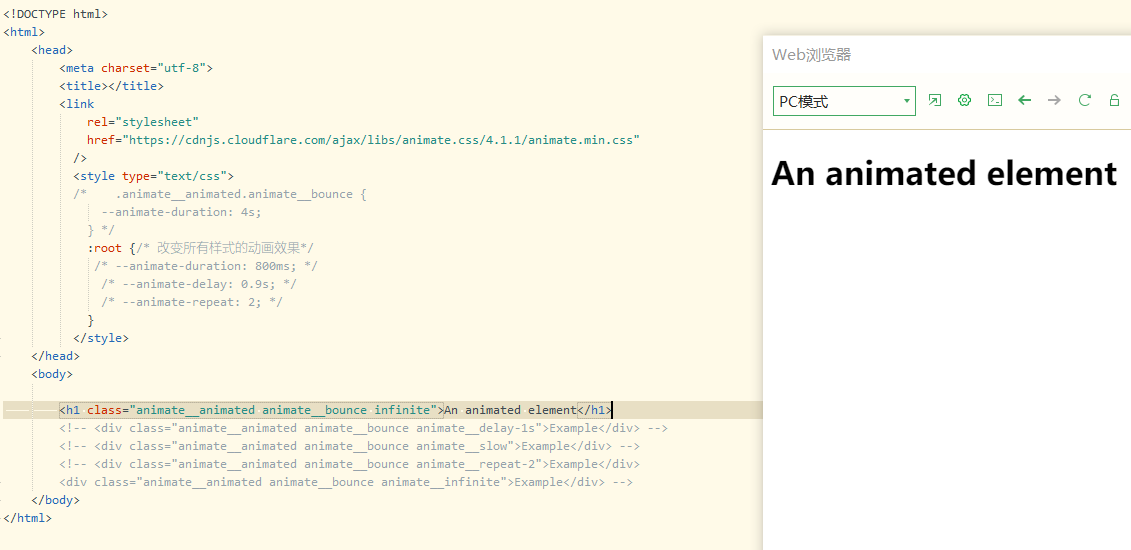Screen dimensions: 1131x550
Task: Toggle the lock icon in browser toolbar
Action: pos(1114,100)
